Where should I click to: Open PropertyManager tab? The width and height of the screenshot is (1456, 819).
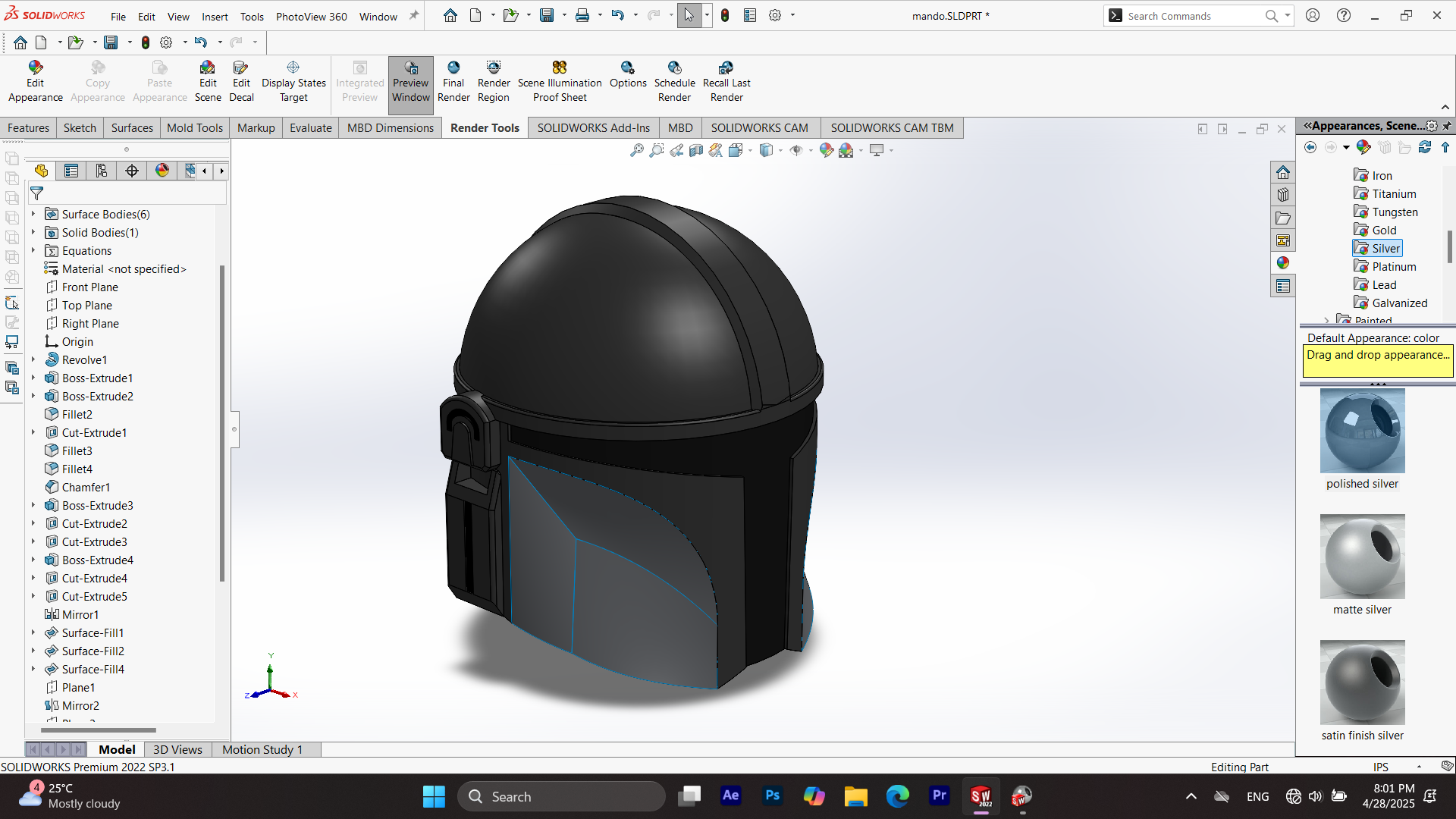tap(71, 171)
